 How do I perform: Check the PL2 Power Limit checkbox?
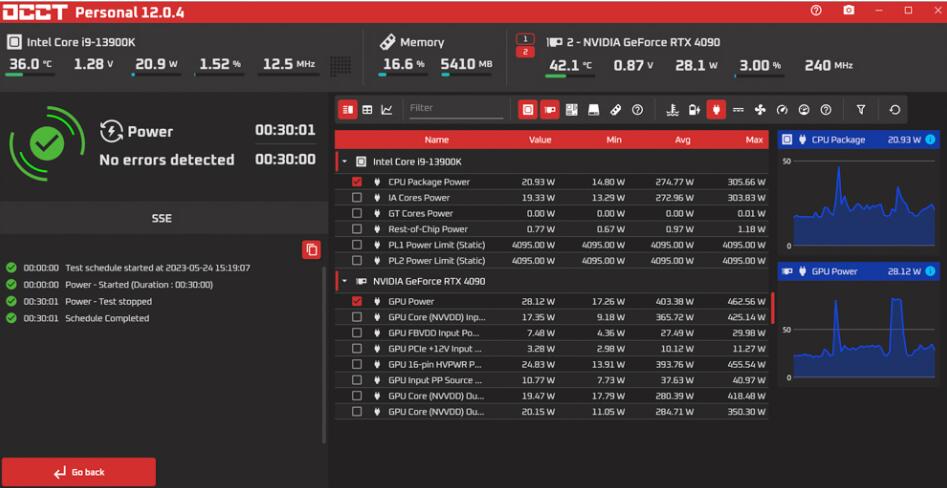click(357, 260)
